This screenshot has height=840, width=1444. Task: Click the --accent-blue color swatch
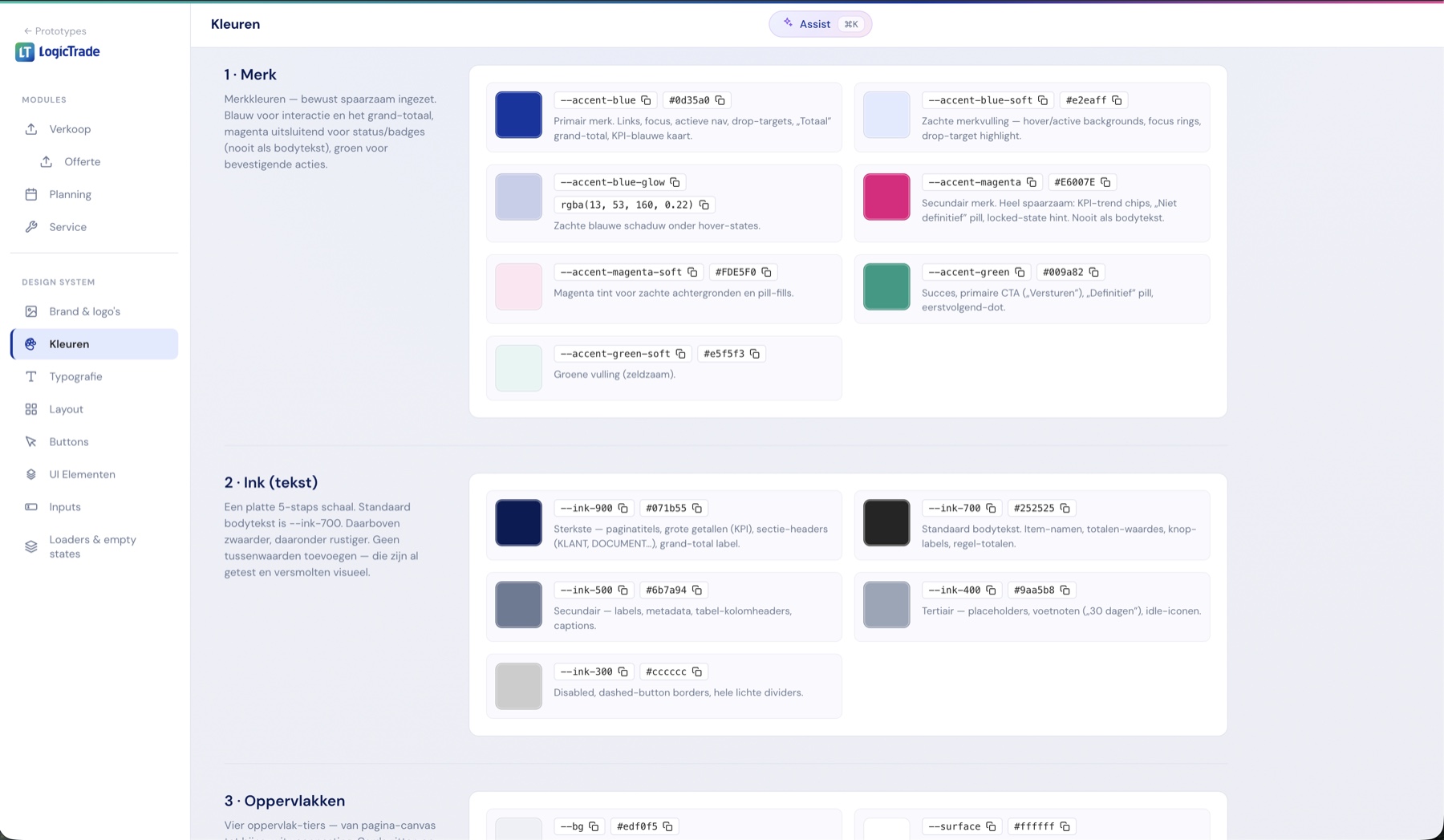point(518,115)
